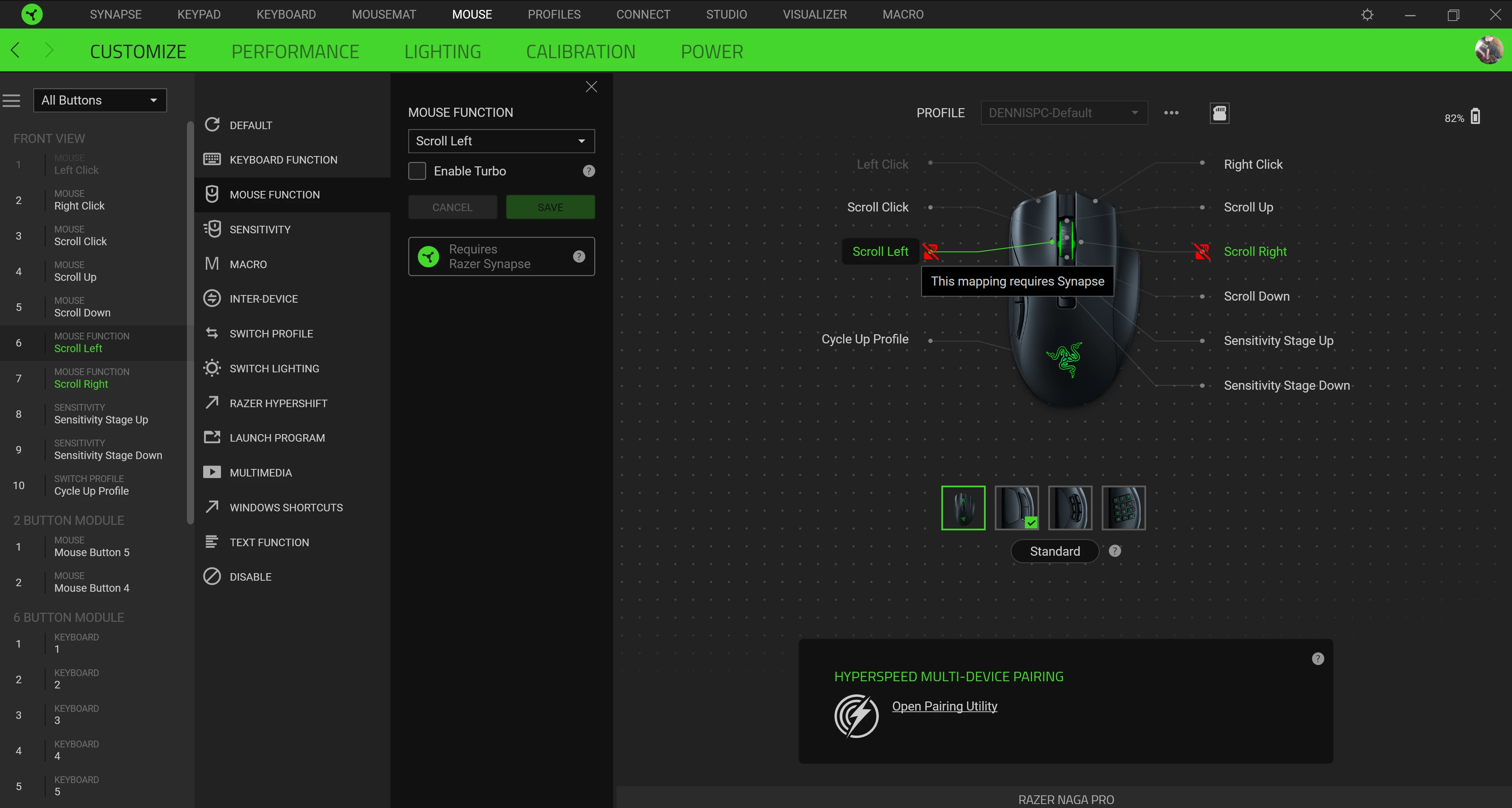The image size is (1512, 808).
Task: Select the Keyboard Function mapping option
Action: pos(284,159)
